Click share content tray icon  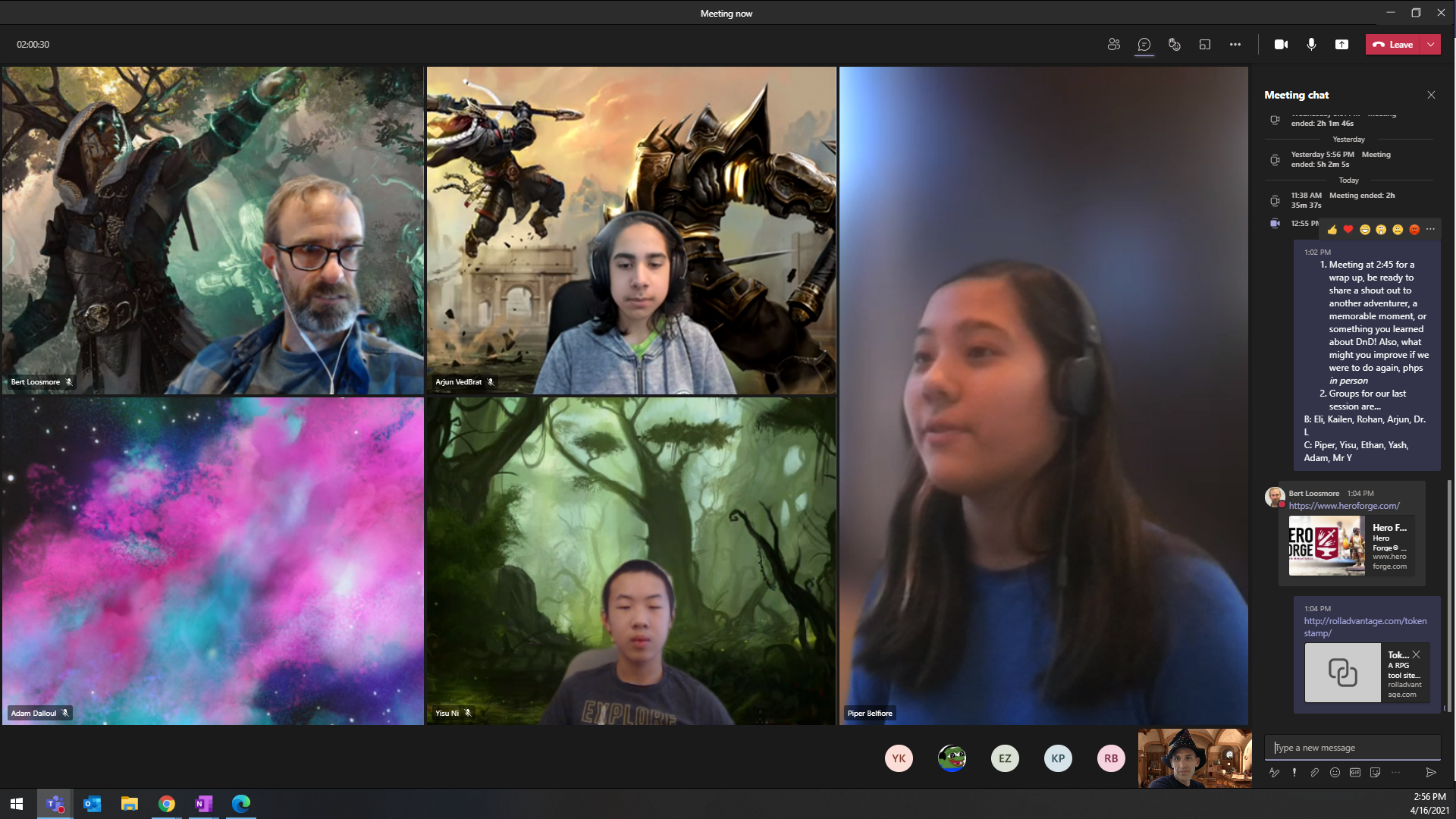(x=1341, y=45)
